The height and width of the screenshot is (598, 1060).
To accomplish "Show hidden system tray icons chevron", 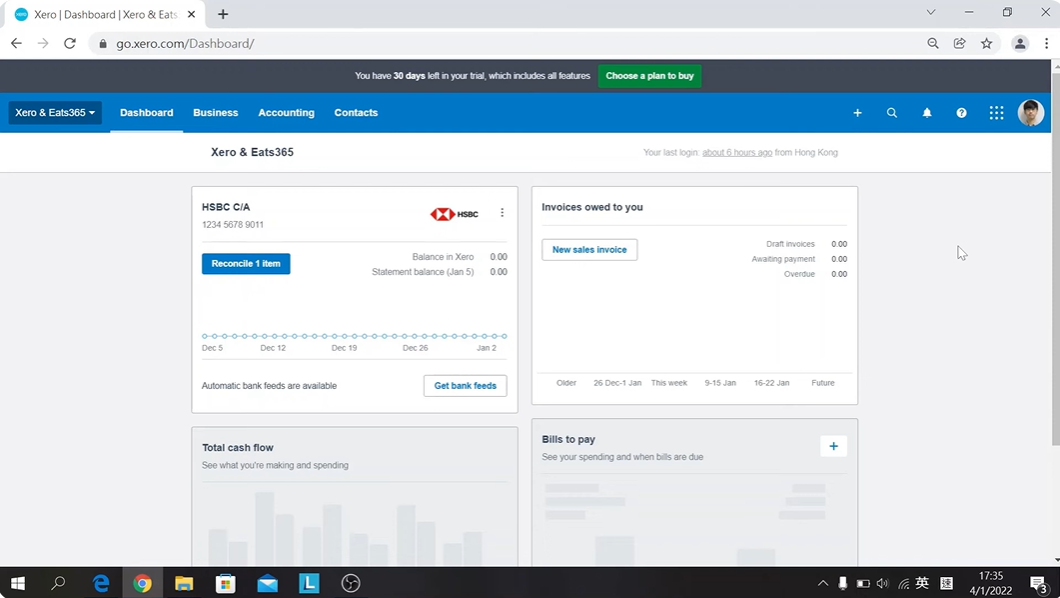I will tap(823, 583).
